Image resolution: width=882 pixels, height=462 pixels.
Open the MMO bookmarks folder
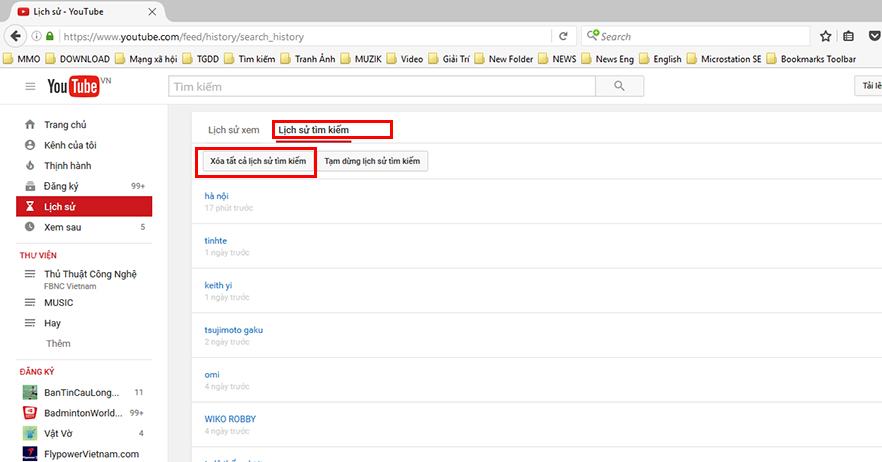(x=22, y=59)
